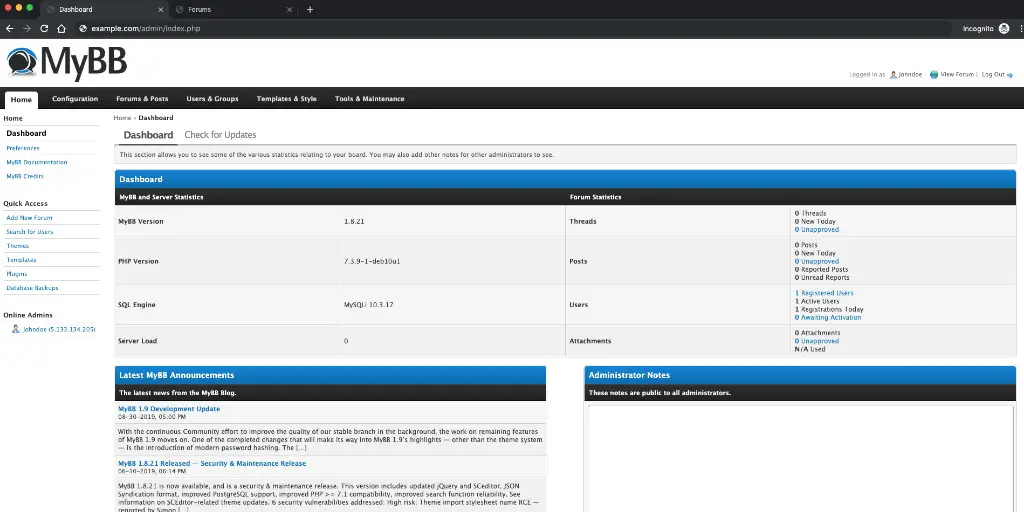Screen dimensions: 1024x512
Task: Open a new browser tab with plus icon
Action: [x=310, y=9]
